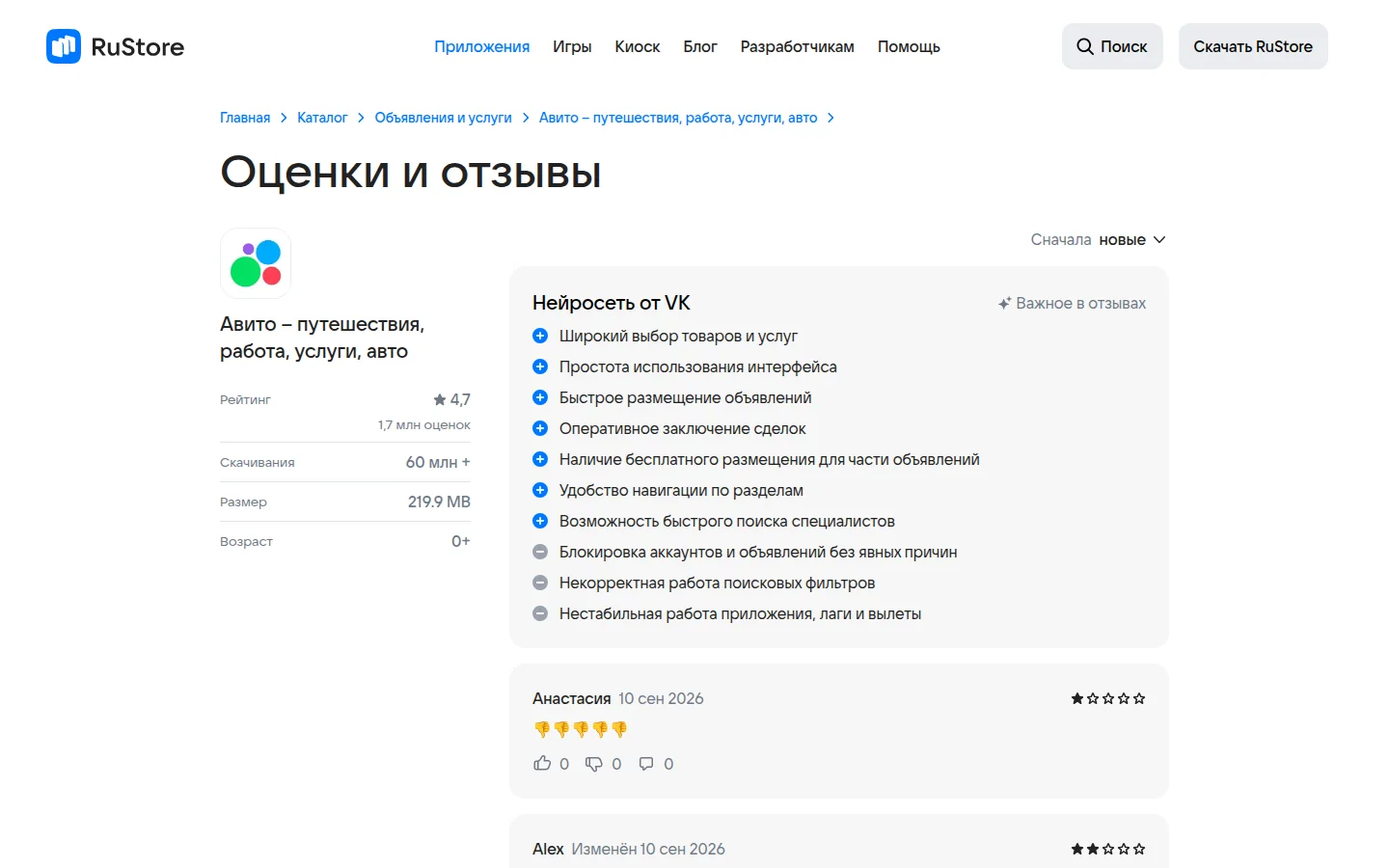Open the Авито app breadcrumb link

coord(678,118)
